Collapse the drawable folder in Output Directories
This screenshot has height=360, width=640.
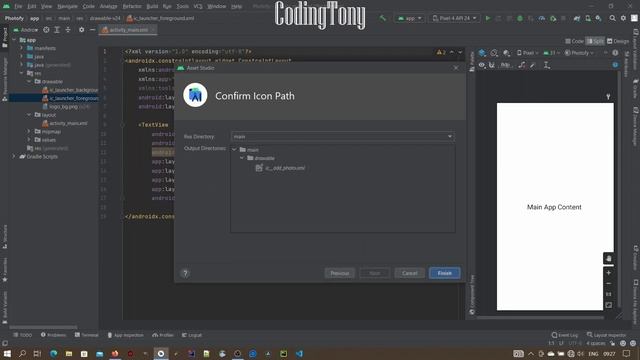[x=242, y=158]
